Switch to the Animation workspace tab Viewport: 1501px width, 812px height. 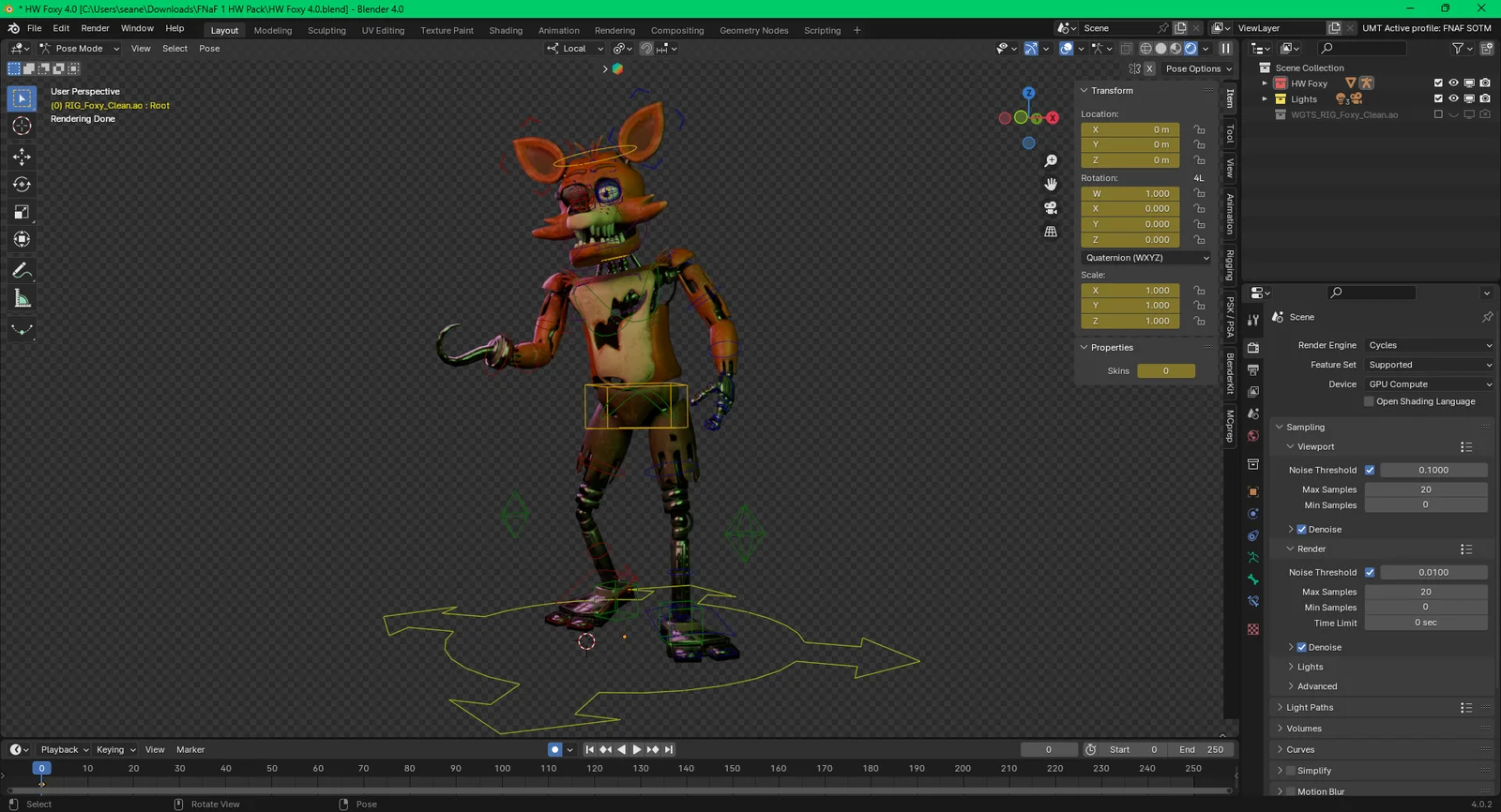coord(559,30)
